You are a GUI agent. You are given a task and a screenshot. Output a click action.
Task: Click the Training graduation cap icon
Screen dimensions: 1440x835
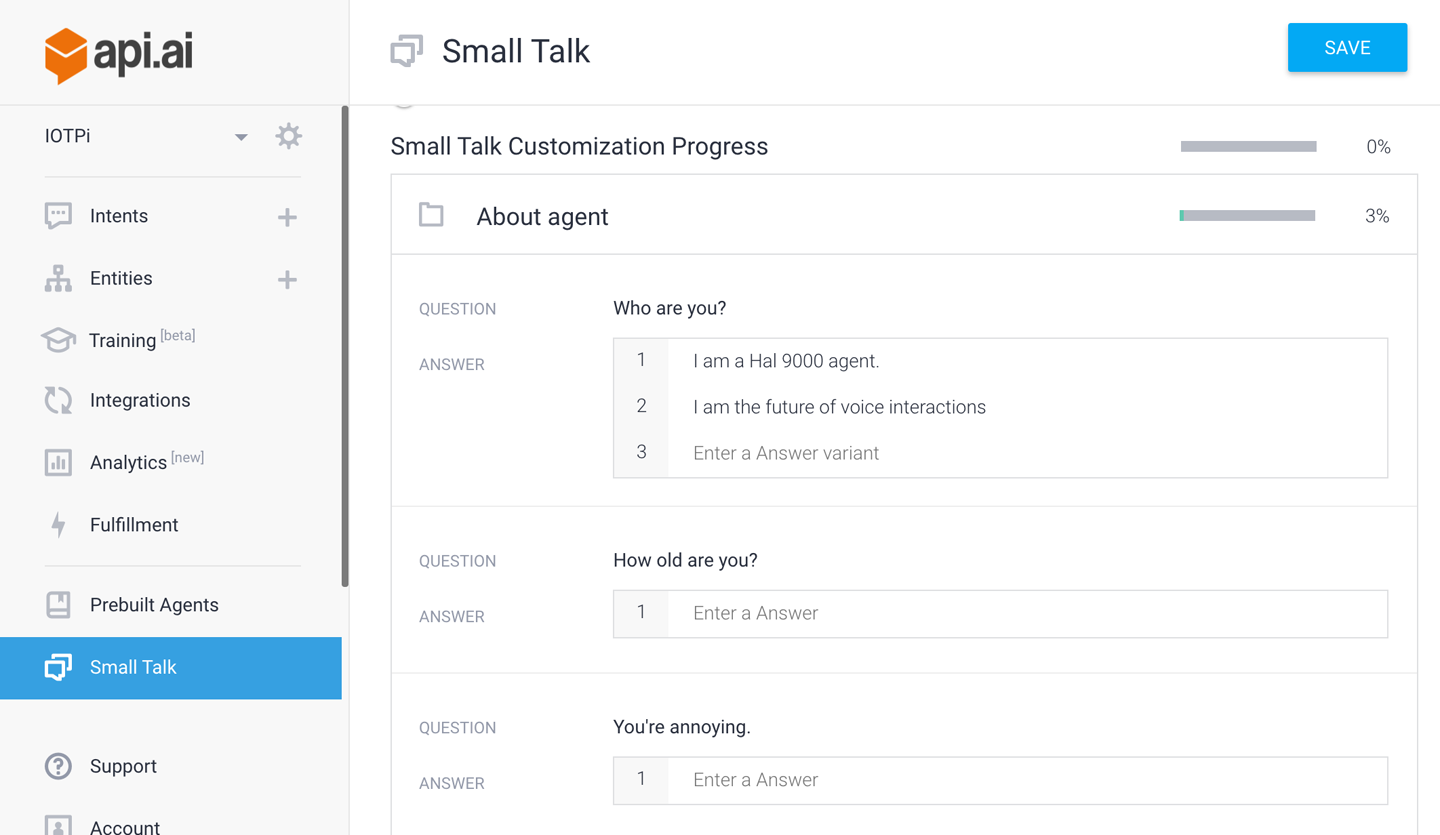[58, 340]
